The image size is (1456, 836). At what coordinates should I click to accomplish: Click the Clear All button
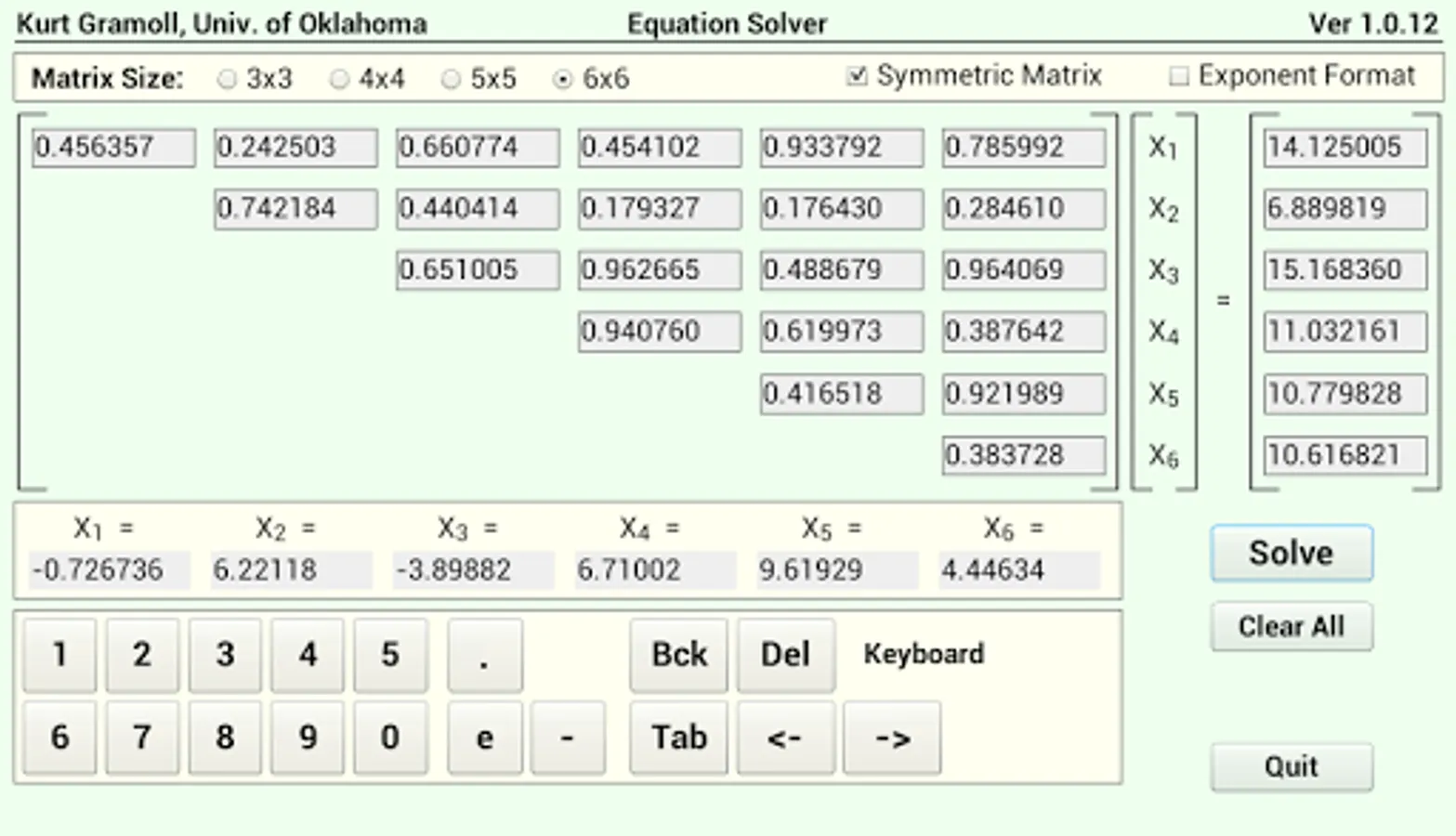click(x=1292, y=627)
